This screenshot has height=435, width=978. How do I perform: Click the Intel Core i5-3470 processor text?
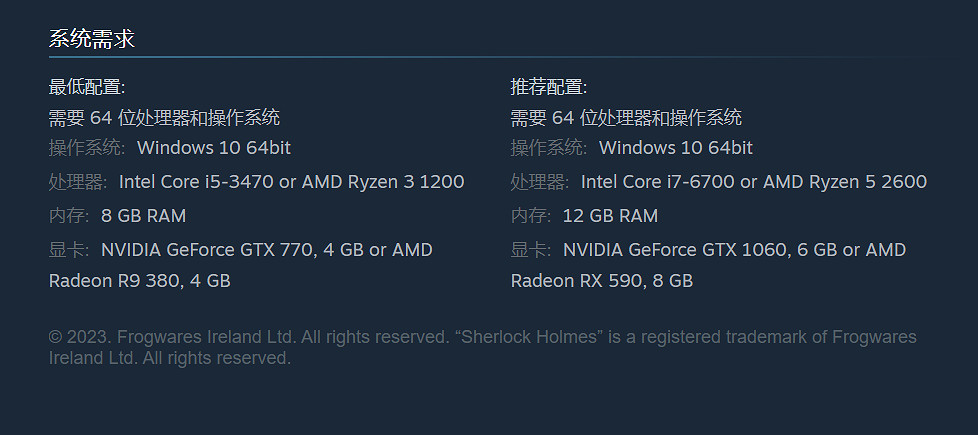(196, 182)
